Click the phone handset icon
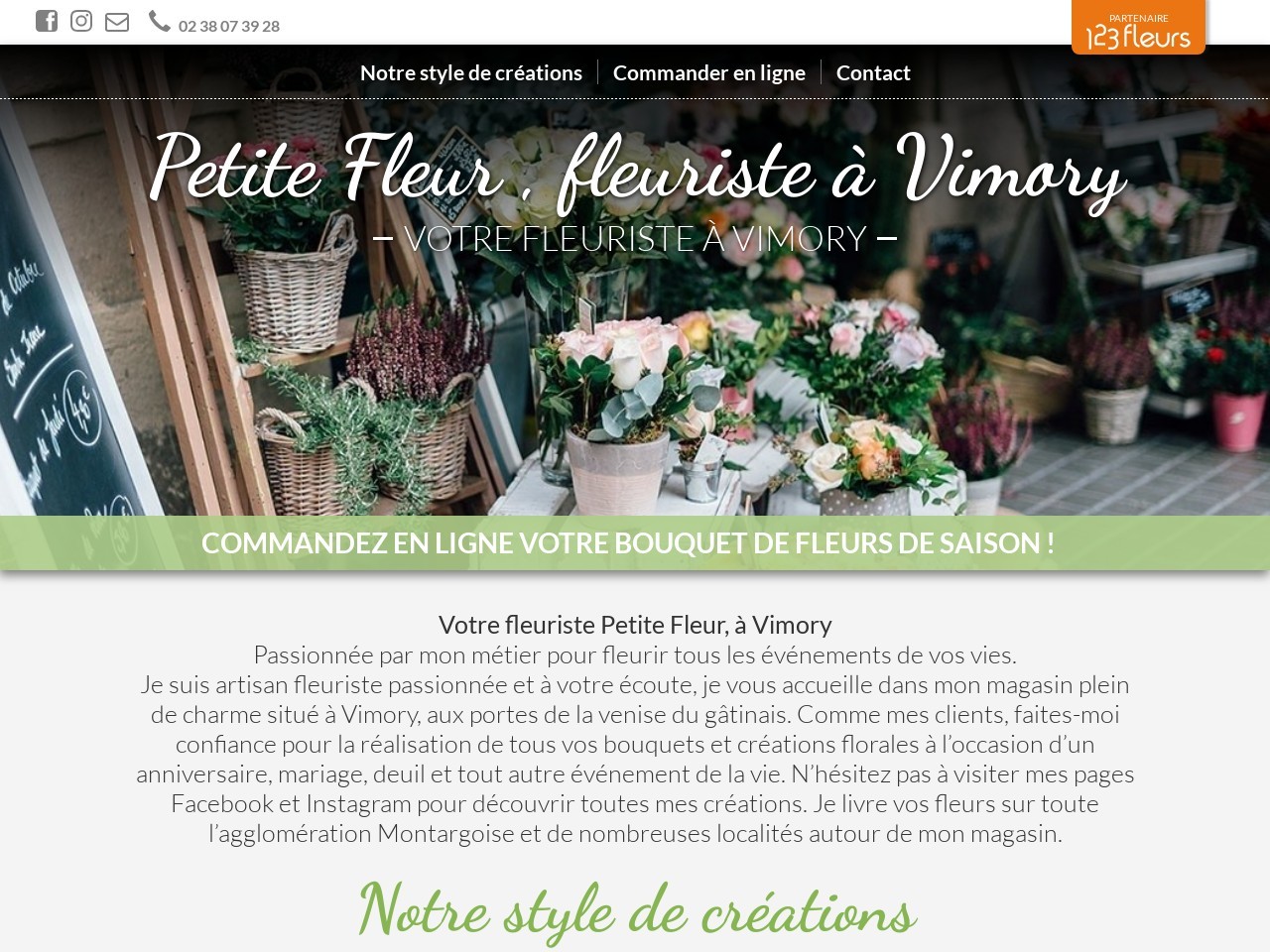 coord(160,21)
